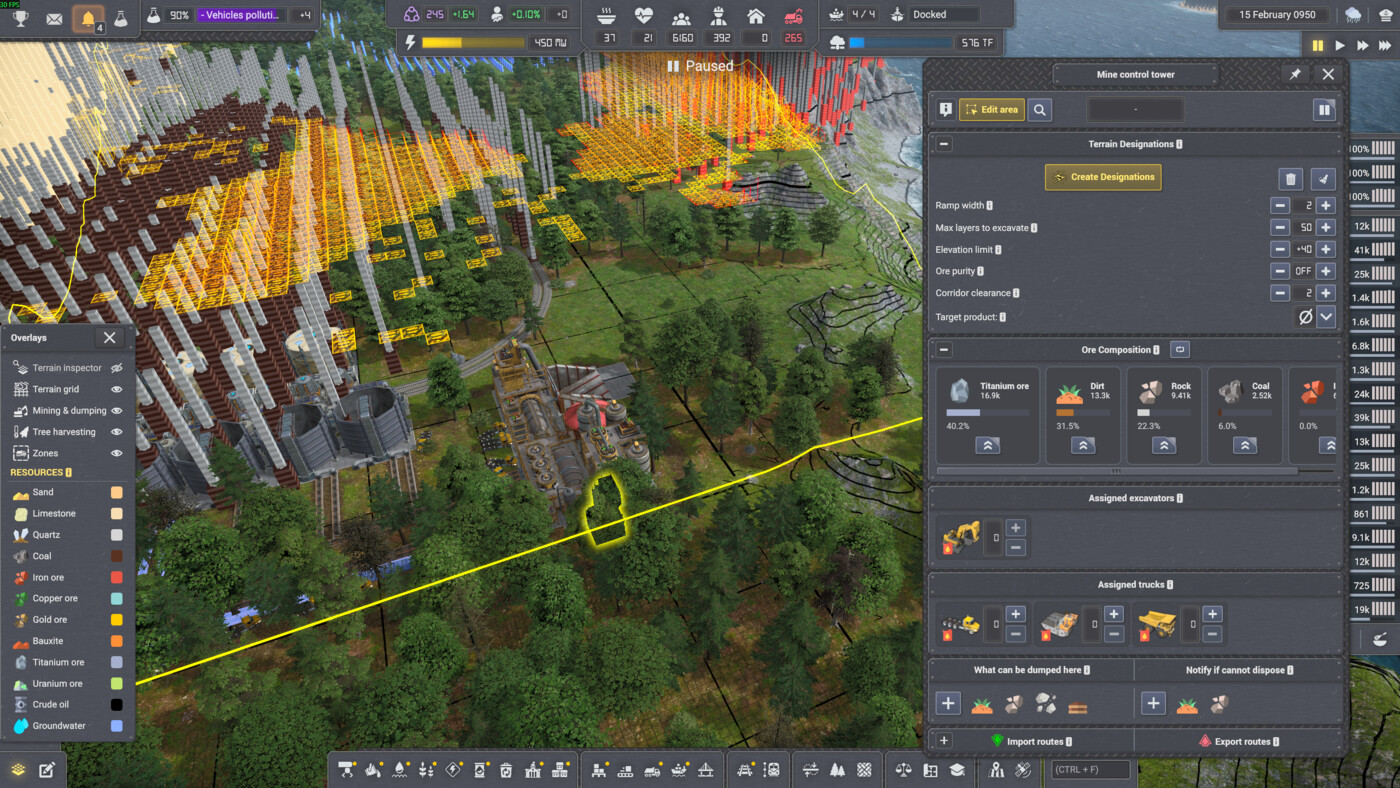Click the Groundwater resource row
This screenshot has width=1400, height=788.
tap(66, 726)
